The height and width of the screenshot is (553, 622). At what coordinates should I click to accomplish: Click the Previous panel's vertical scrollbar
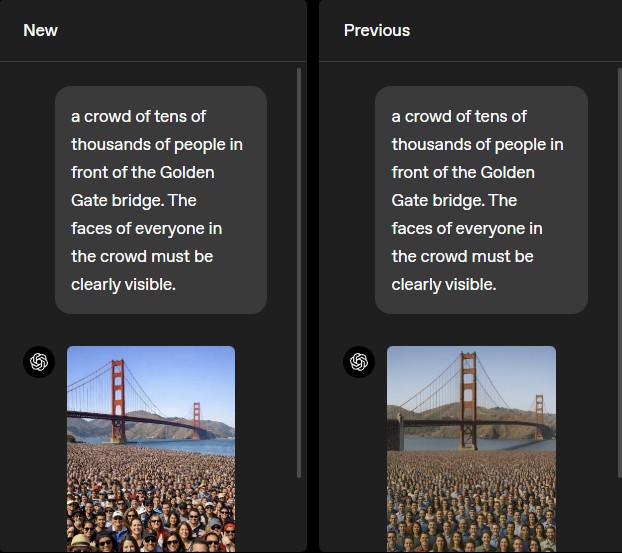[x=619, y=270]
